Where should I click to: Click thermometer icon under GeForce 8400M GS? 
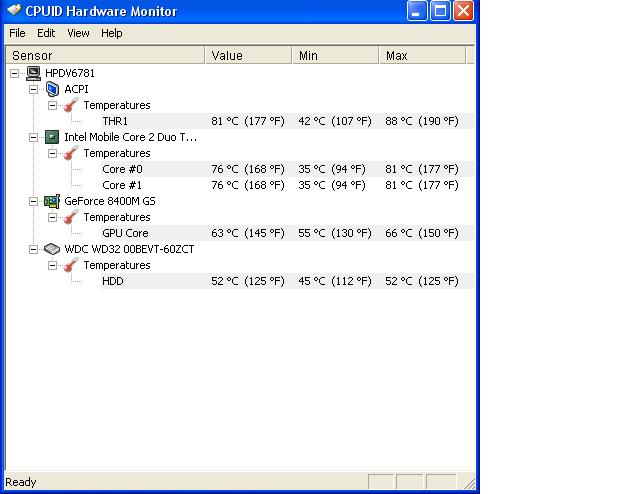tap(71, 217)
